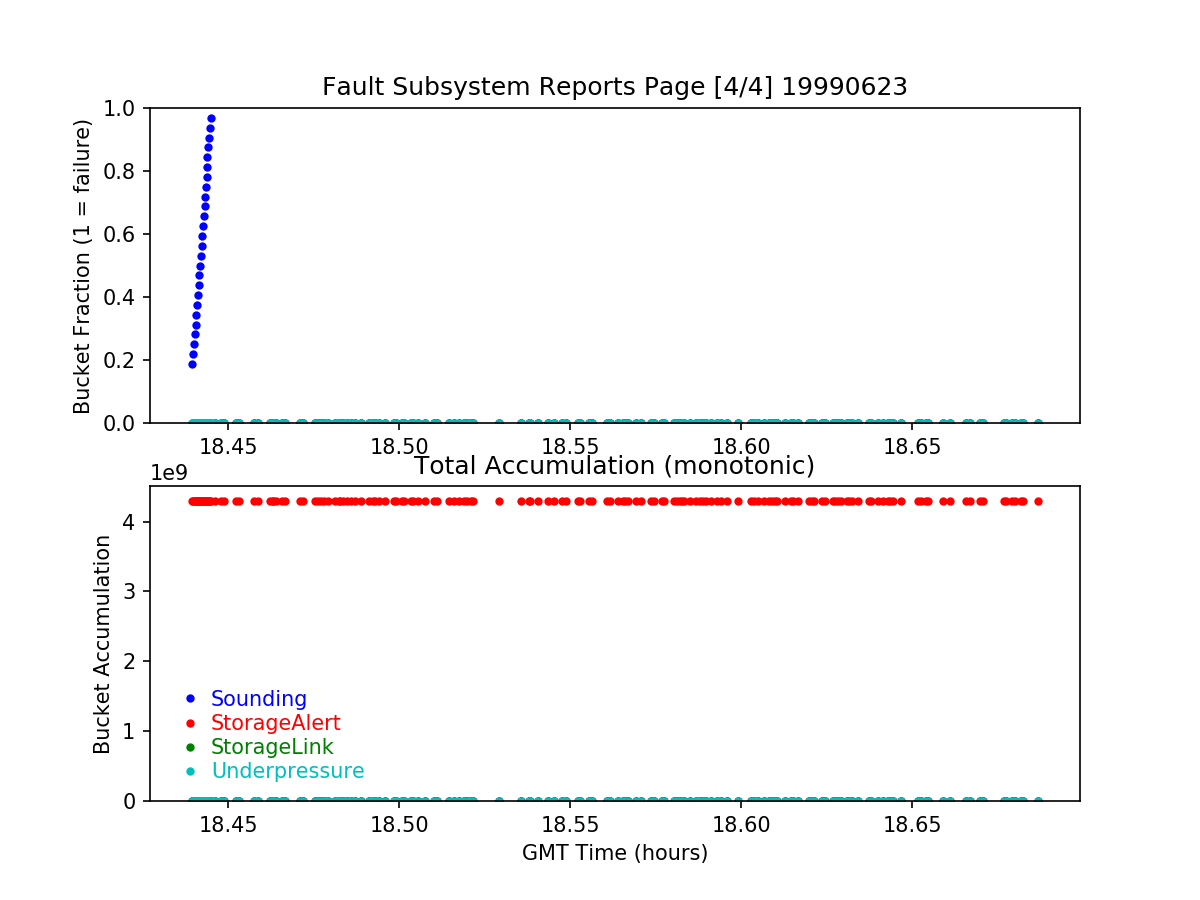The height and width of the screenshot is (900, 1200).
Task: Click the 1e9 exponent label above lower plot
Action: 171,473
